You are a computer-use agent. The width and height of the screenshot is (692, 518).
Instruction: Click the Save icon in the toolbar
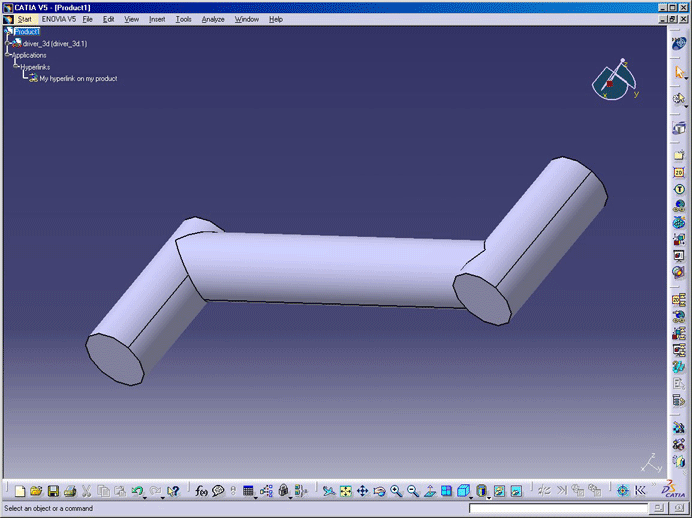coord(53,491)
